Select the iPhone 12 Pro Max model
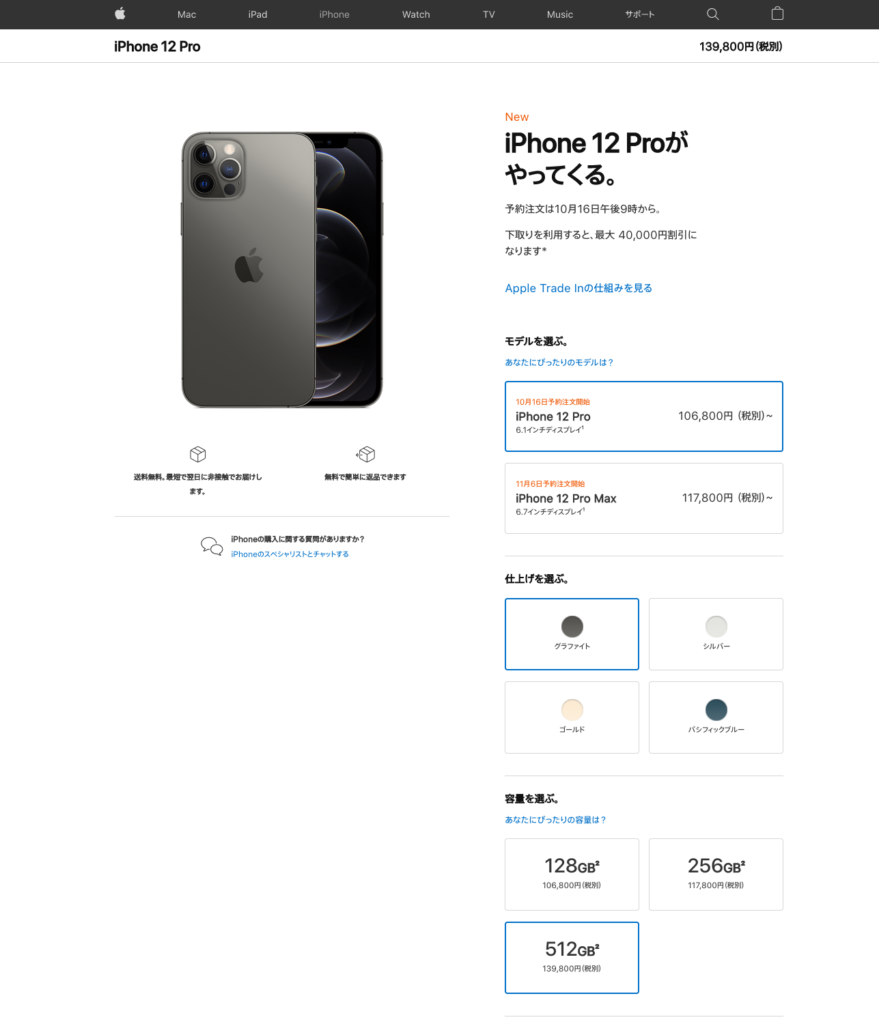The height and width of the screenshot is (1024, 879). [643, 498]
